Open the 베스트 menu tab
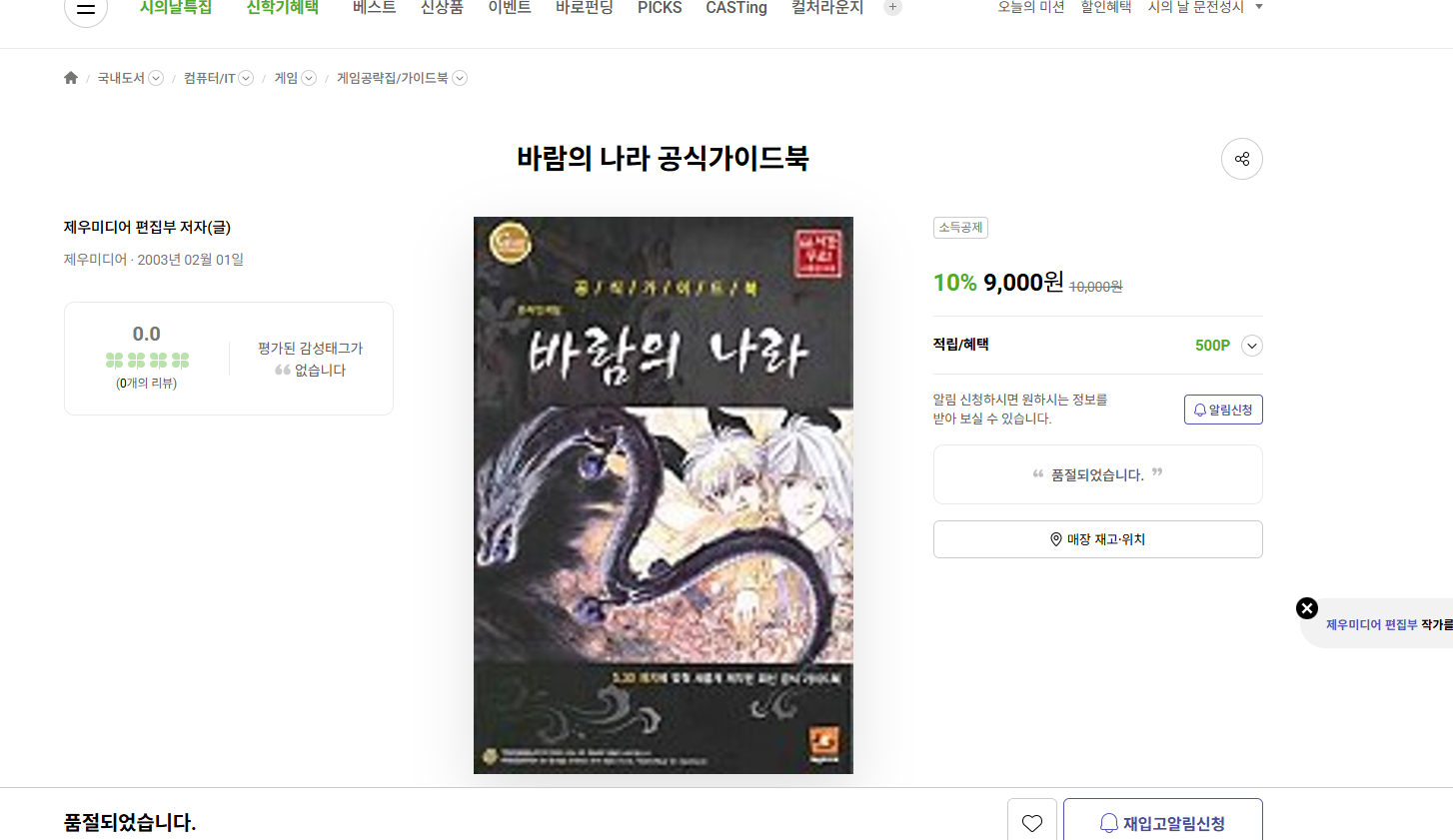The image size is (1453, 840). tap(375, 8)
